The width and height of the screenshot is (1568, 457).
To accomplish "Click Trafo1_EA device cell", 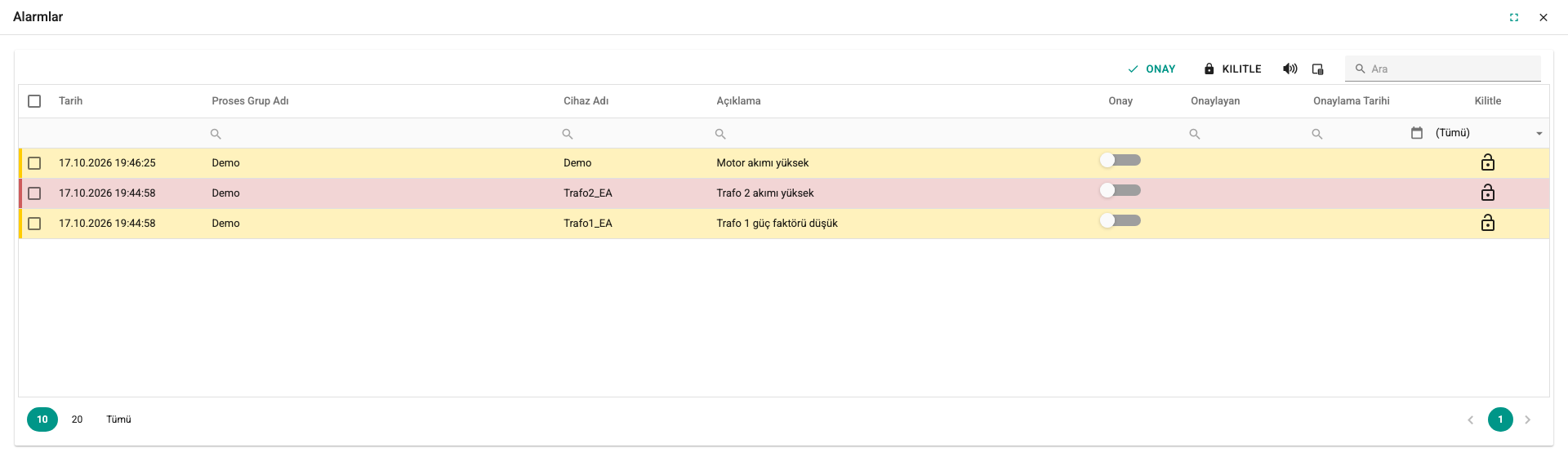I will [588, 224].
